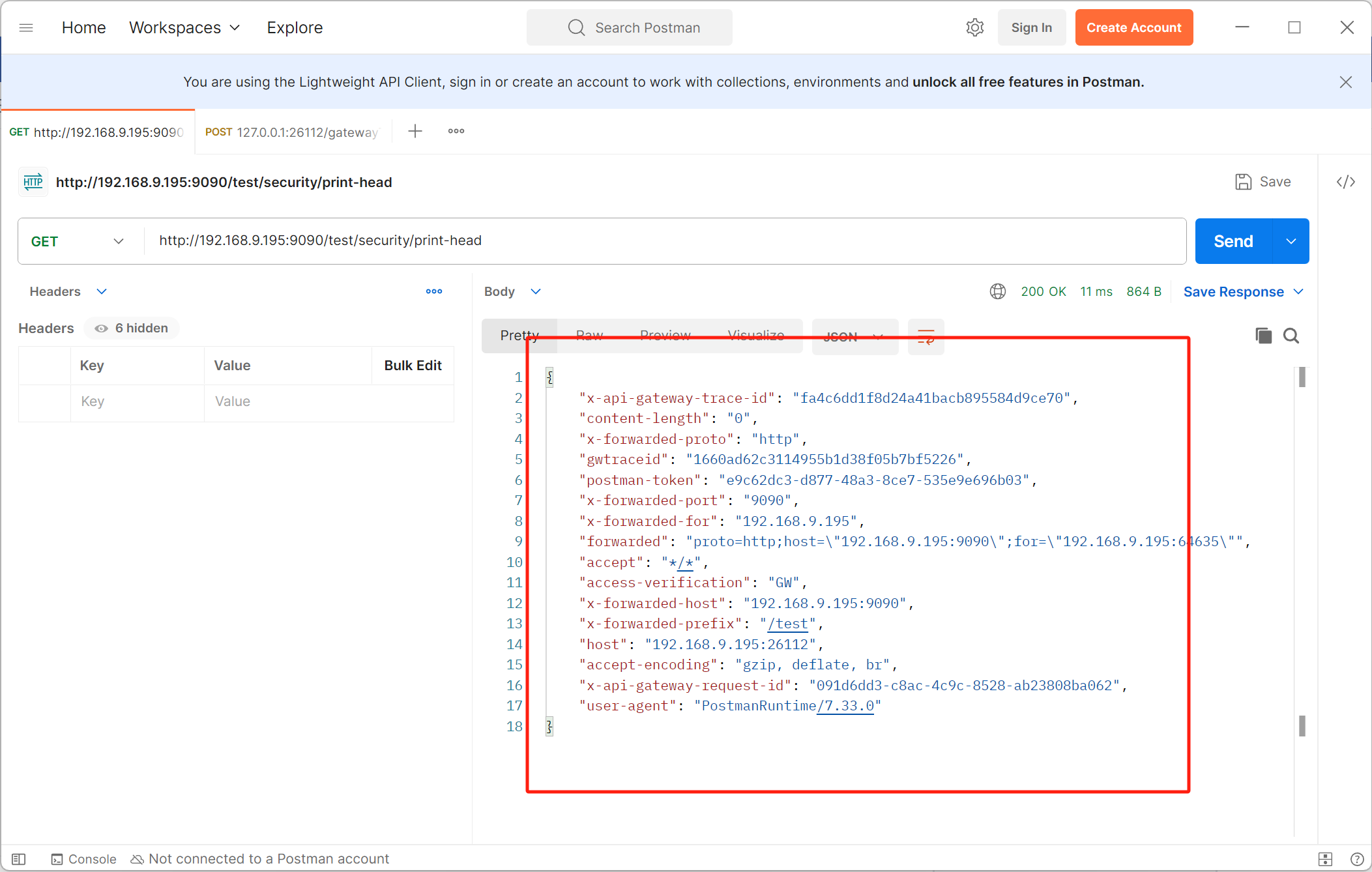This screenshot has width=1372, height=872.
Task: Click Bulk Edit in headers table
Action: pyautogui.click(x=413, y=365)
